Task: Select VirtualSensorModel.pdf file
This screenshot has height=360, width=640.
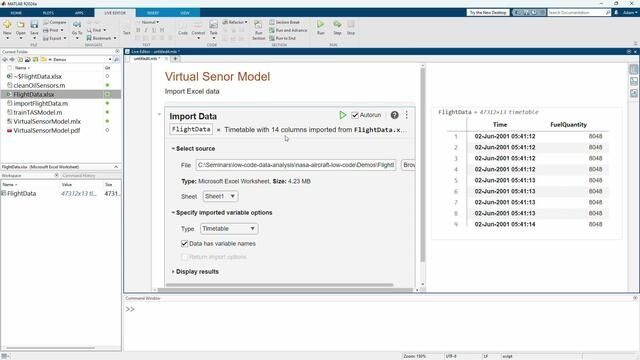Action: 47,131
